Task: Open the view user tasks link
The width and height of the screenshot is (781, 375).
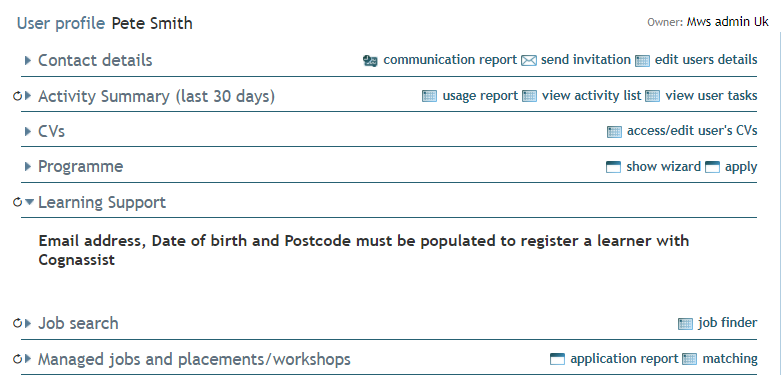Action: (711, 96)
